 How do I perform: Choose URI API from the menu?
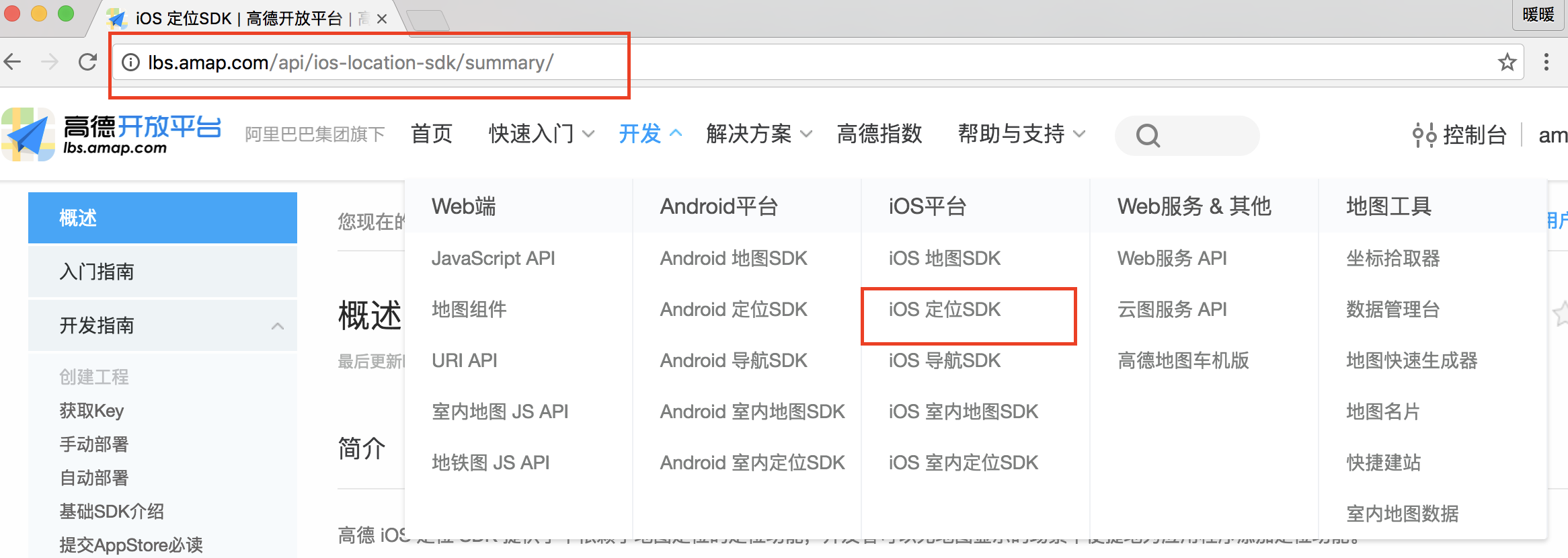pos(465,360)
